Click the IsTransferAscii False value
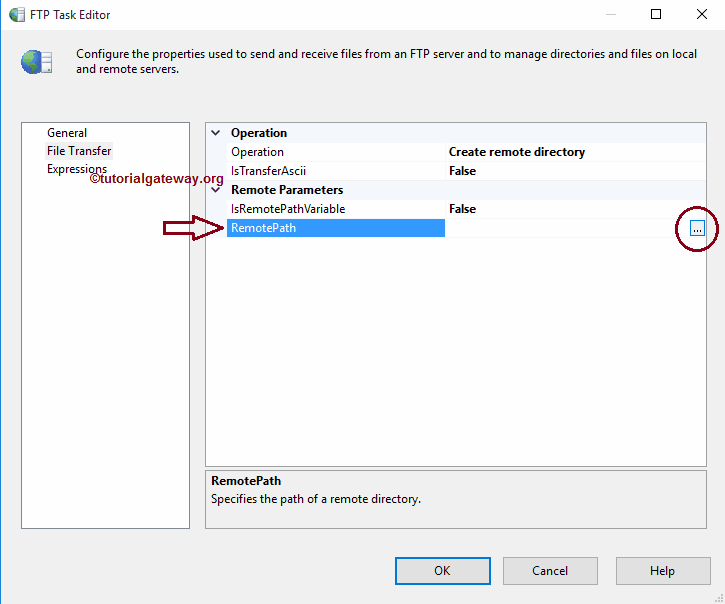The height and width of the screenshot is (604, 725). pos(462,171)
